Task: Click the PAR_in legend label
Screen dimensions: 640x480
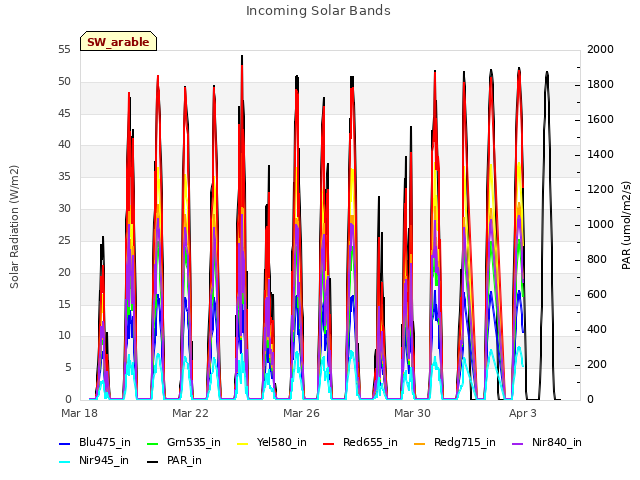Action: [x=184, y=460]
